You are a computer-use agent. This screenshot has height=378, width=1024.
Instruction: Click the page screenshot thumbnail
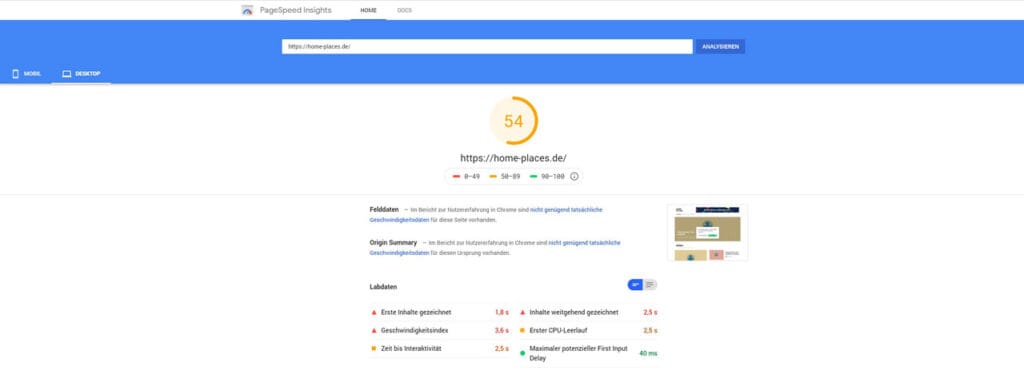point(707,232)
